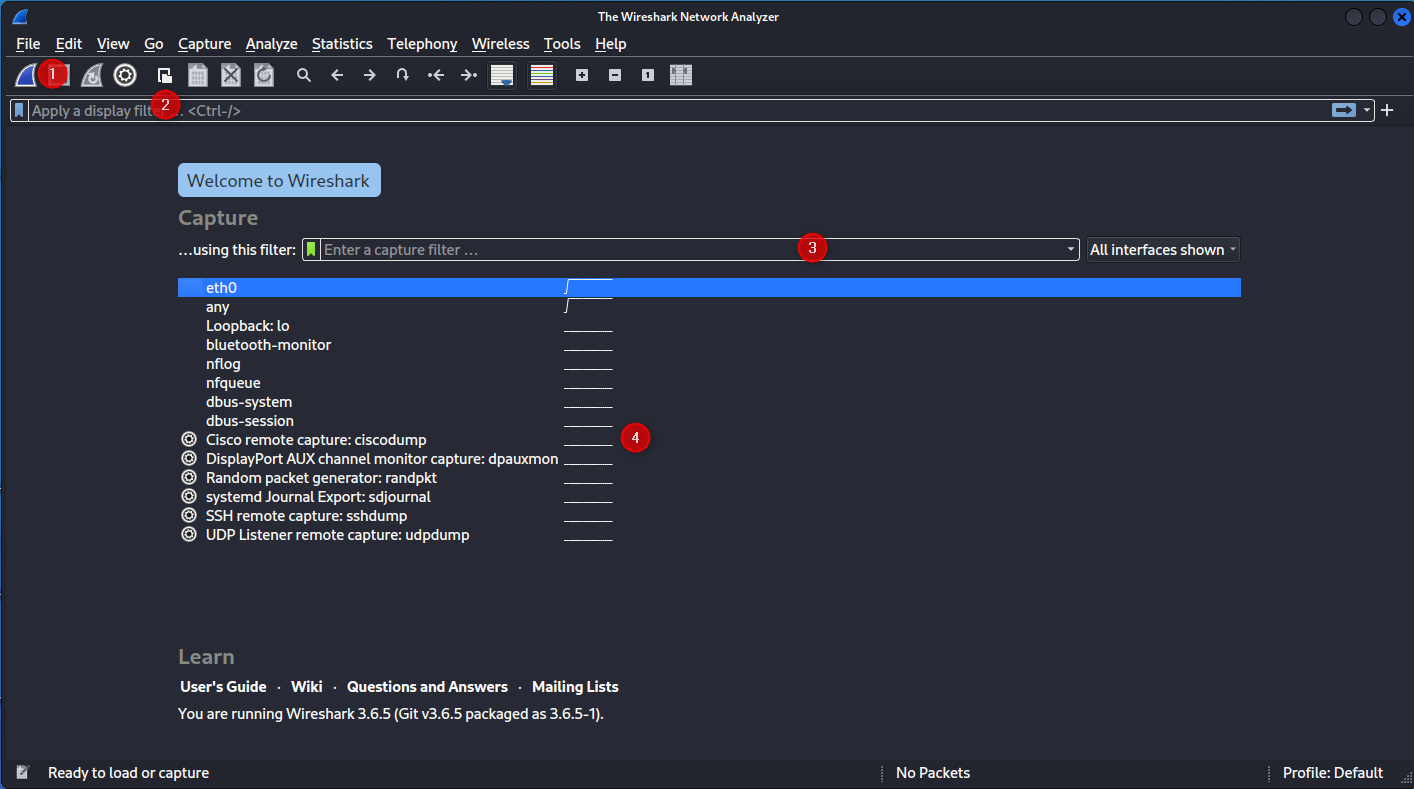Click the zoom in plus icon
1414x789 pixels.
(x=582, y=75)
